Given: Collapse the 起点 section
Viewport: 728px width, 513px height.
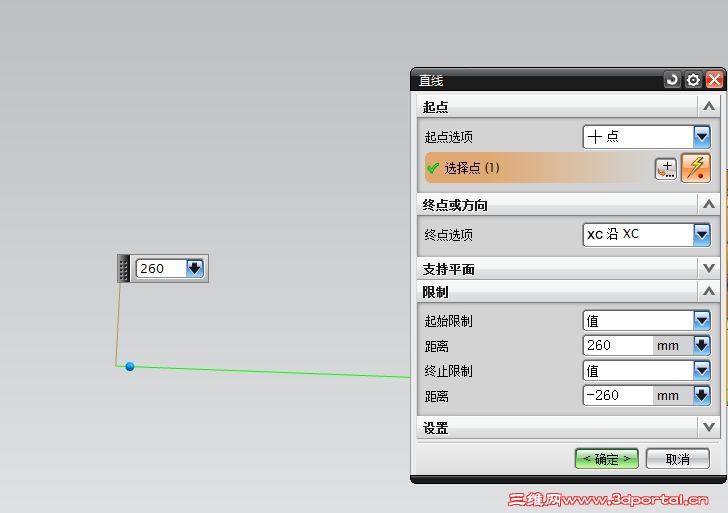Looking at the screenshot, I should pos(708,106).
